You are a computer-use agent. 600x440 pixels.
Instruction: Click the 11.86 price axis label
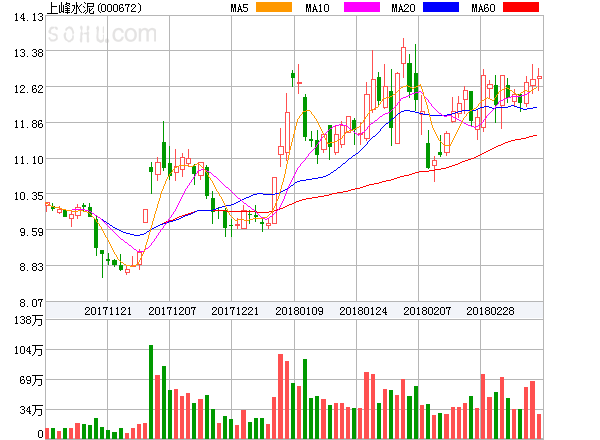pos(29,124)
